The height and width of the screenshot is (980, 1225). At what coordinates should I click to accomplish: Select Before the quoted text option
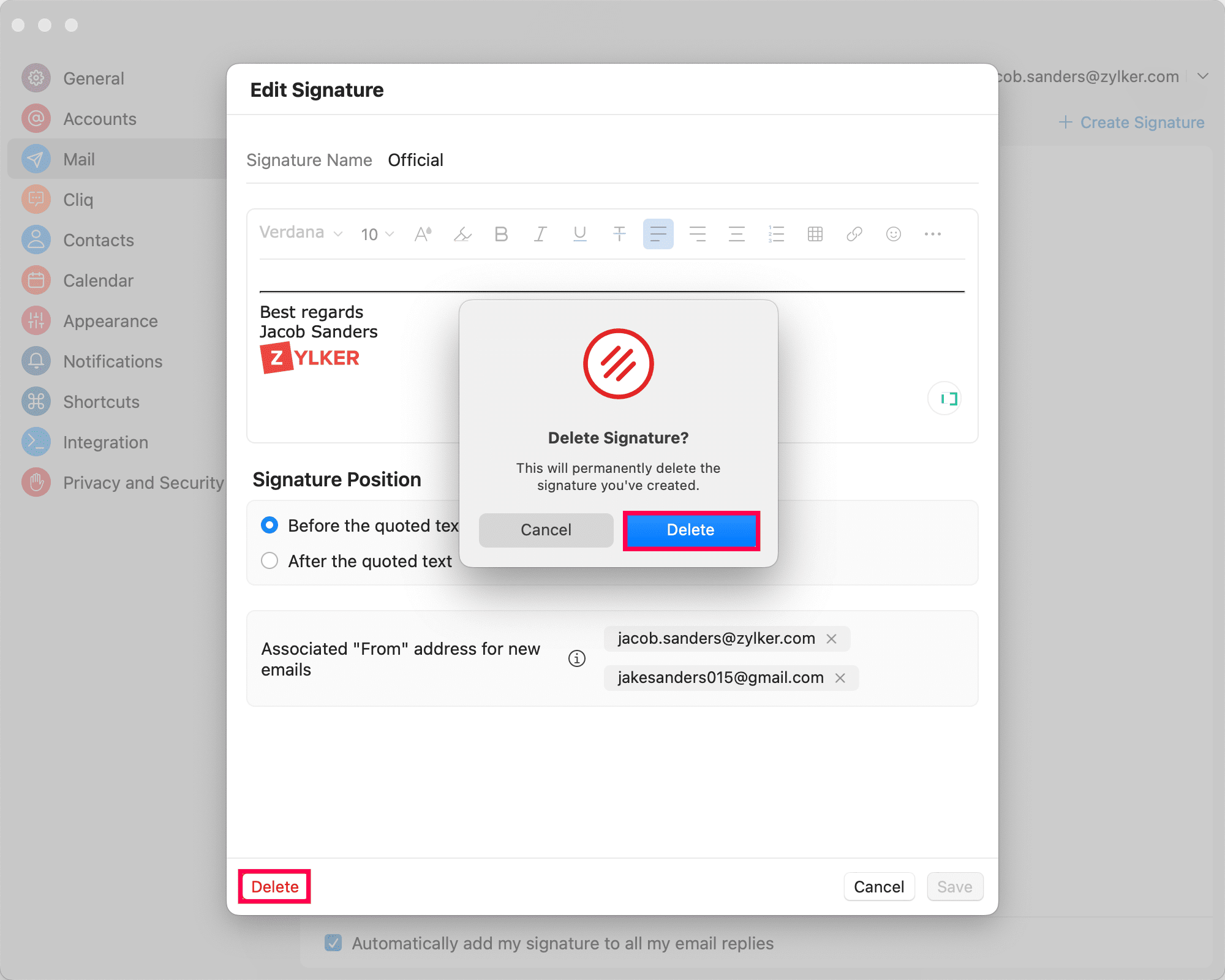click(x=269, y=526)
